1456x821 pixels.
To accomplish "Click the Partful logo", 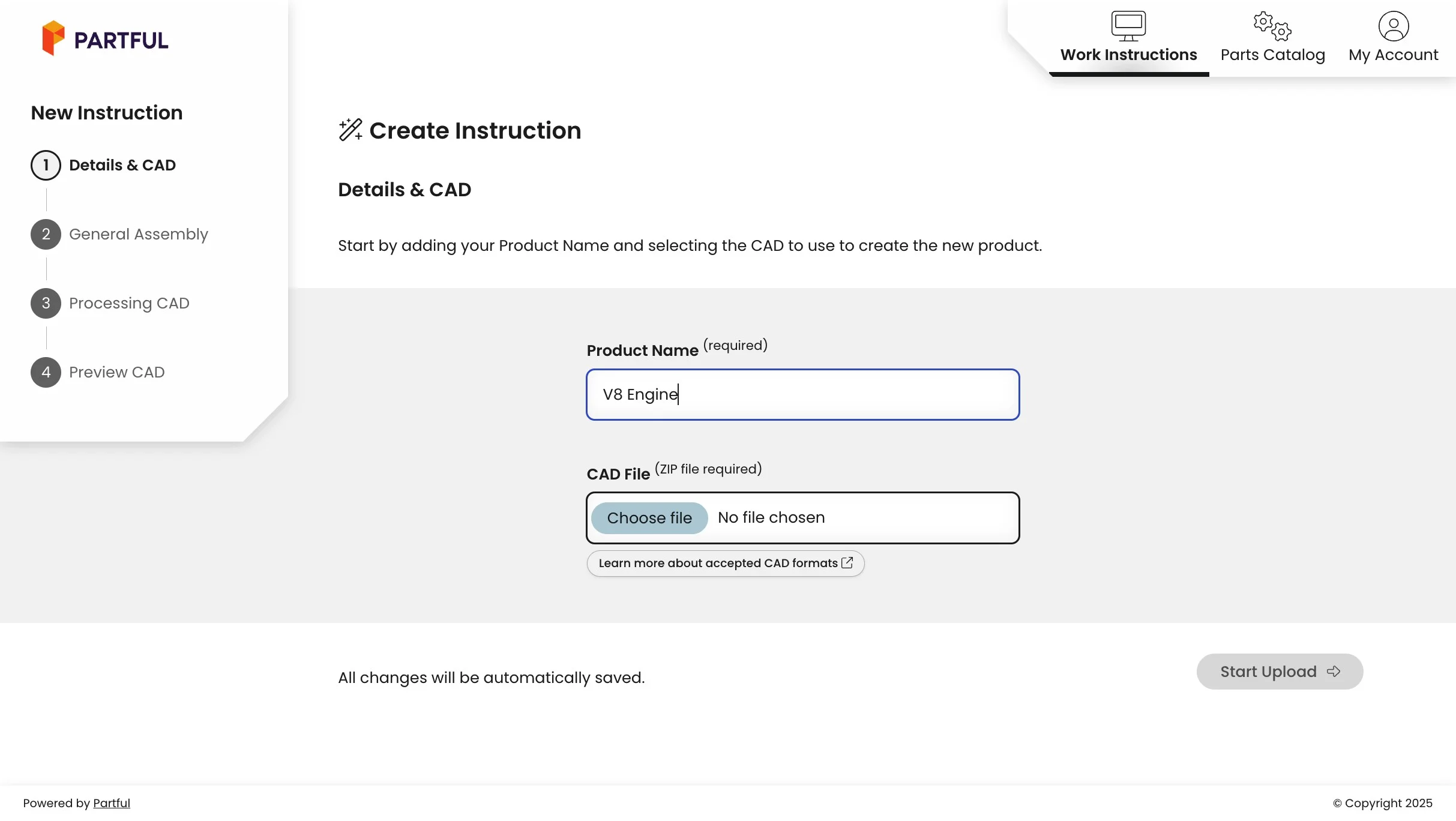I will point(105,38).
